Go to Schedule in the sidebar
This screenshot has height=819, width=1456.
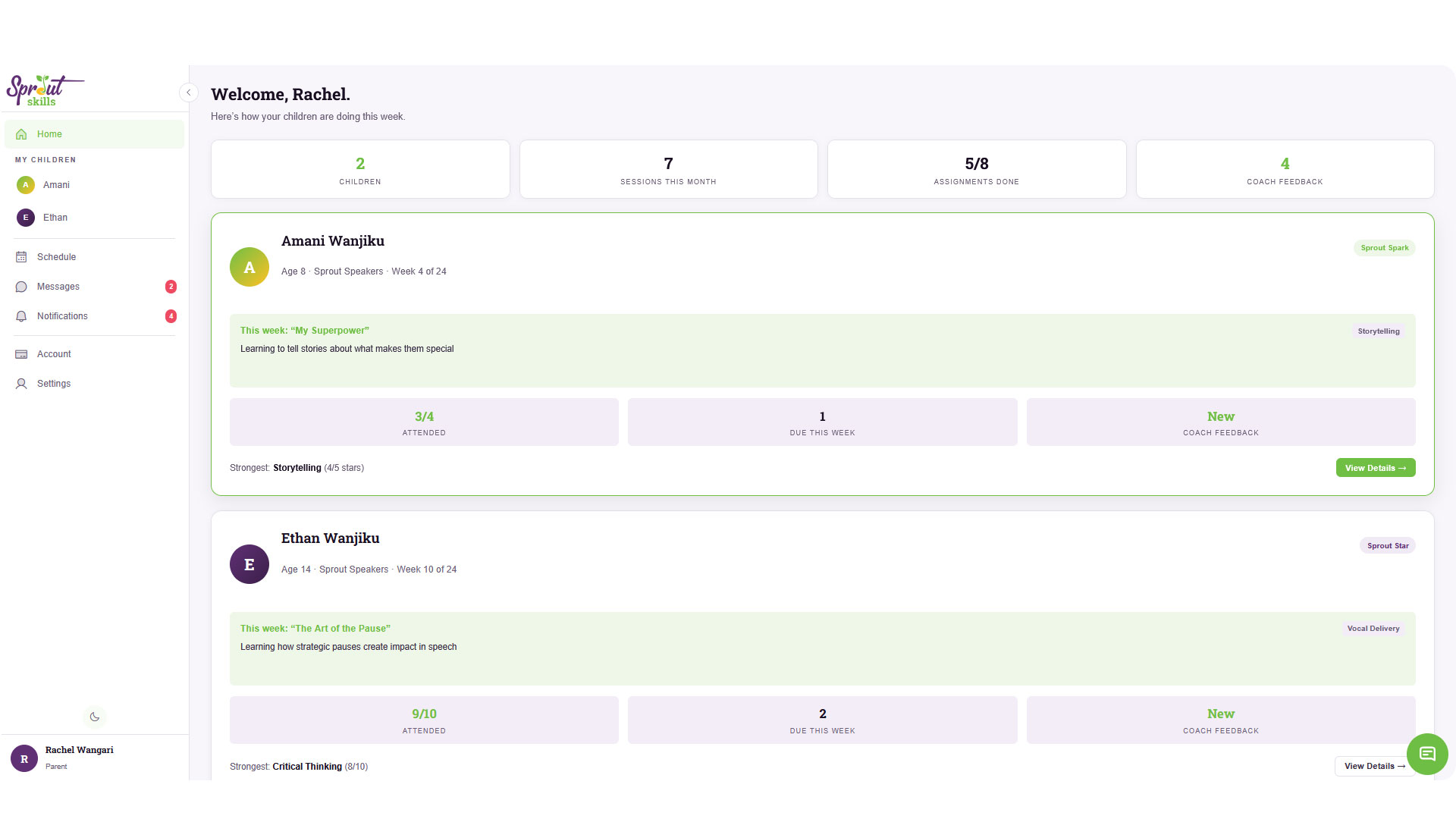pyautogui.click(x=94, y=257)
